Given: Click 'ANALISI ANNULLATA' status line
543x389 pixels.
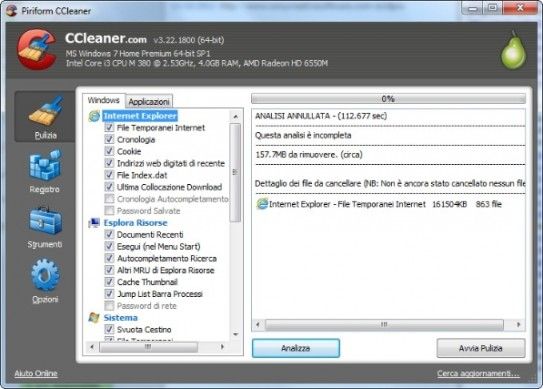Looking at the screenshot, I should coord(321,116).
